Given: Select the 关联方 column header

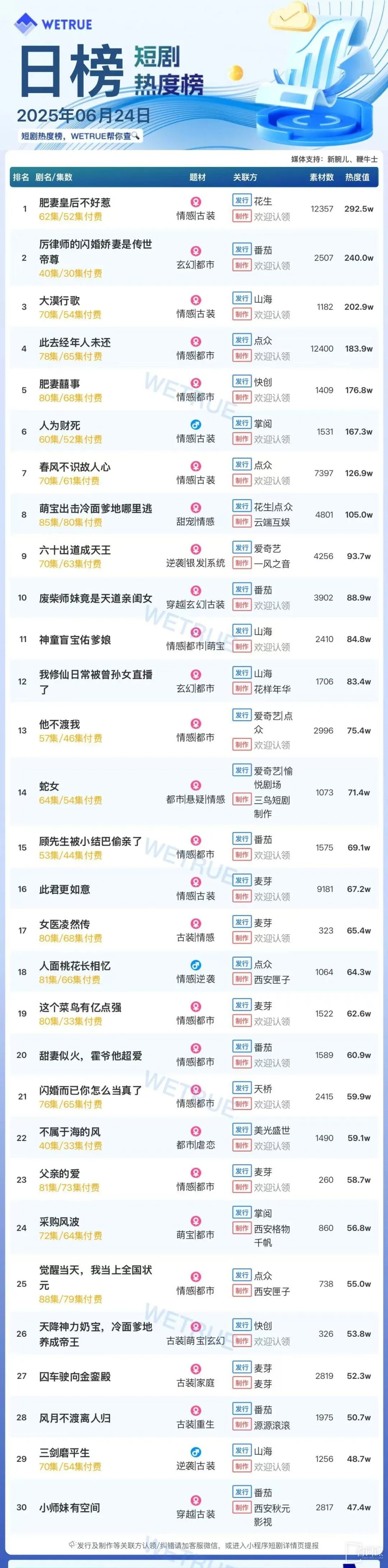Looking at the screenshot, I should click(245, 177).
